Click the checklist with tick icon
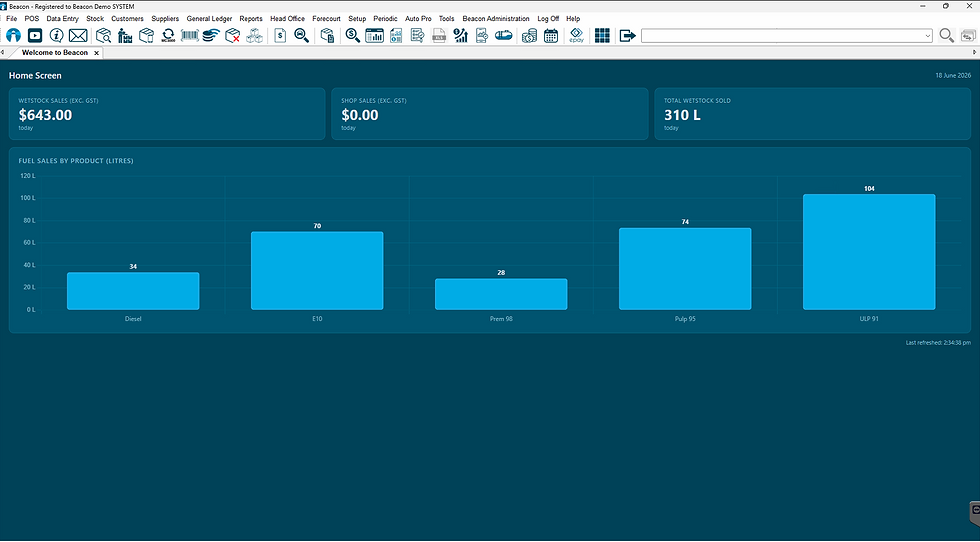This screenshot has width=980, height=542. pyautogui.click(x=418, y=36)
